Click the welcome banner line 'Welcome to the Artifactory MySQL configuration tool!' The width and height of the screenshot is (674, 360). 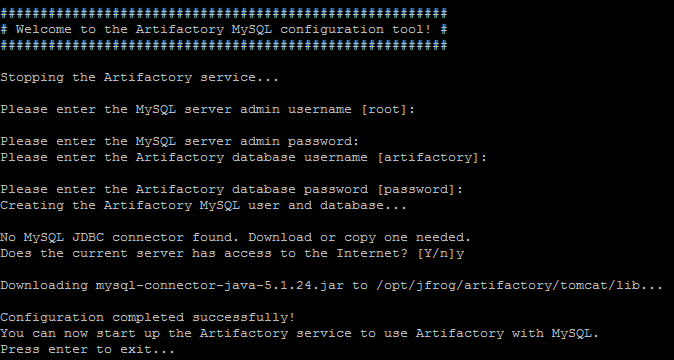pyautogui.click(x=224, y=30)
